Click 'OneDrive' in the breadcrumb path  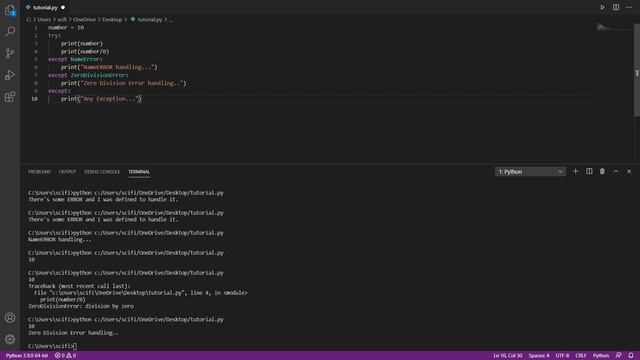[x=84, y=20]
